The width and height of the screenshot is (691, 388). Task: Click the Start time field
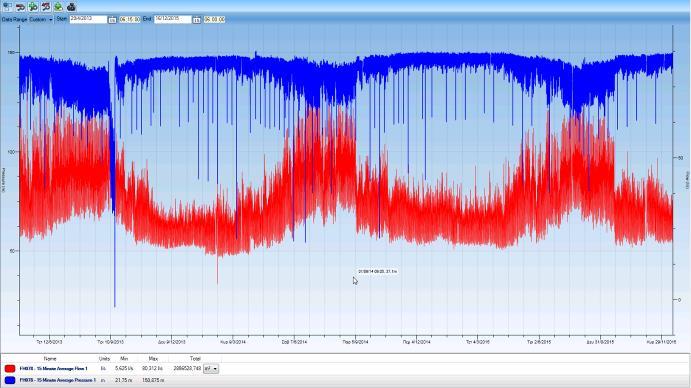(130, 19)
